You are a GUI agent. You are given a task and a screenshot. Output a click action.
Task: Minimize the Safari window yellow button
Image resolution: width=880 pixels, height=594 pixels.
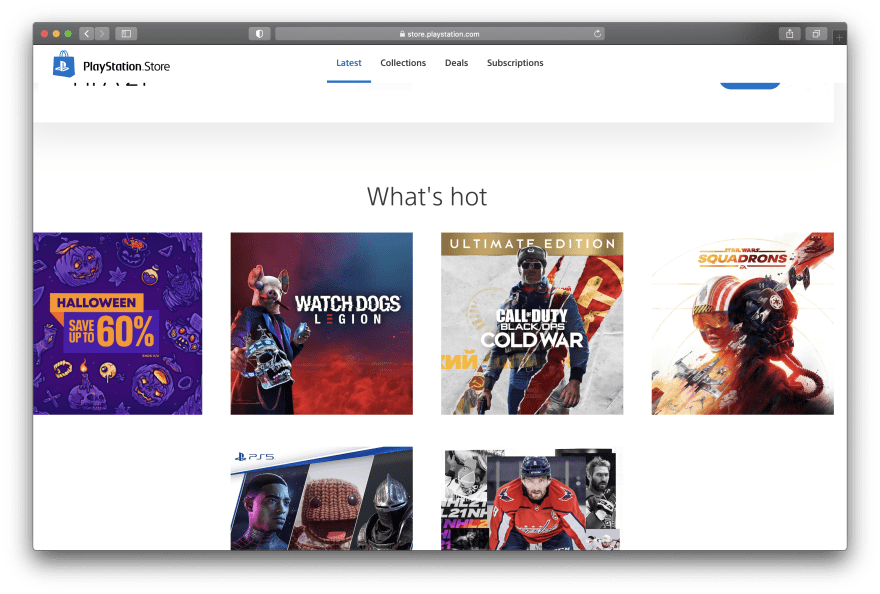click(x=56, y=34)
